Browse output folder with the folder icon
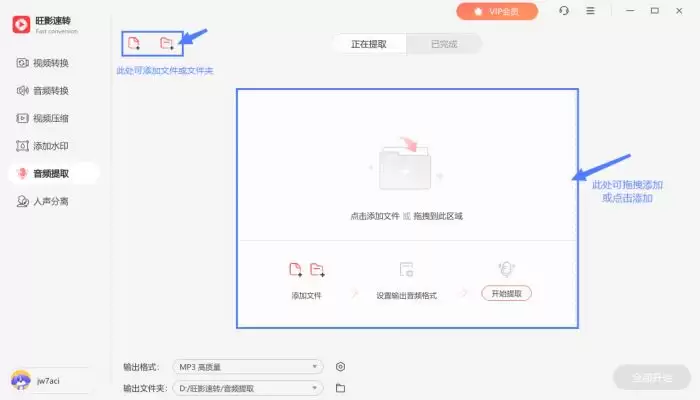This screenshot has height=400, width=700. [x=340, y=388]
